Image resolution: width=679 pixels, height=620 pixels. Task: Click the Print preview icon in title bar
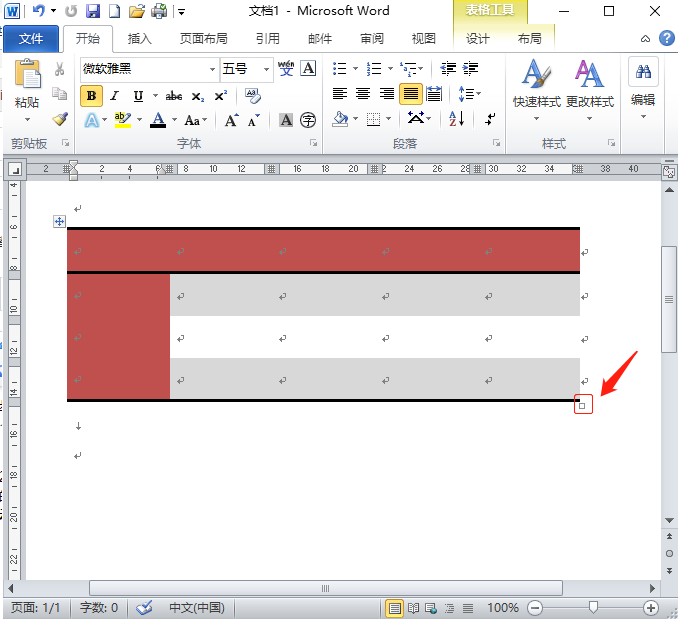click(159, 11)
